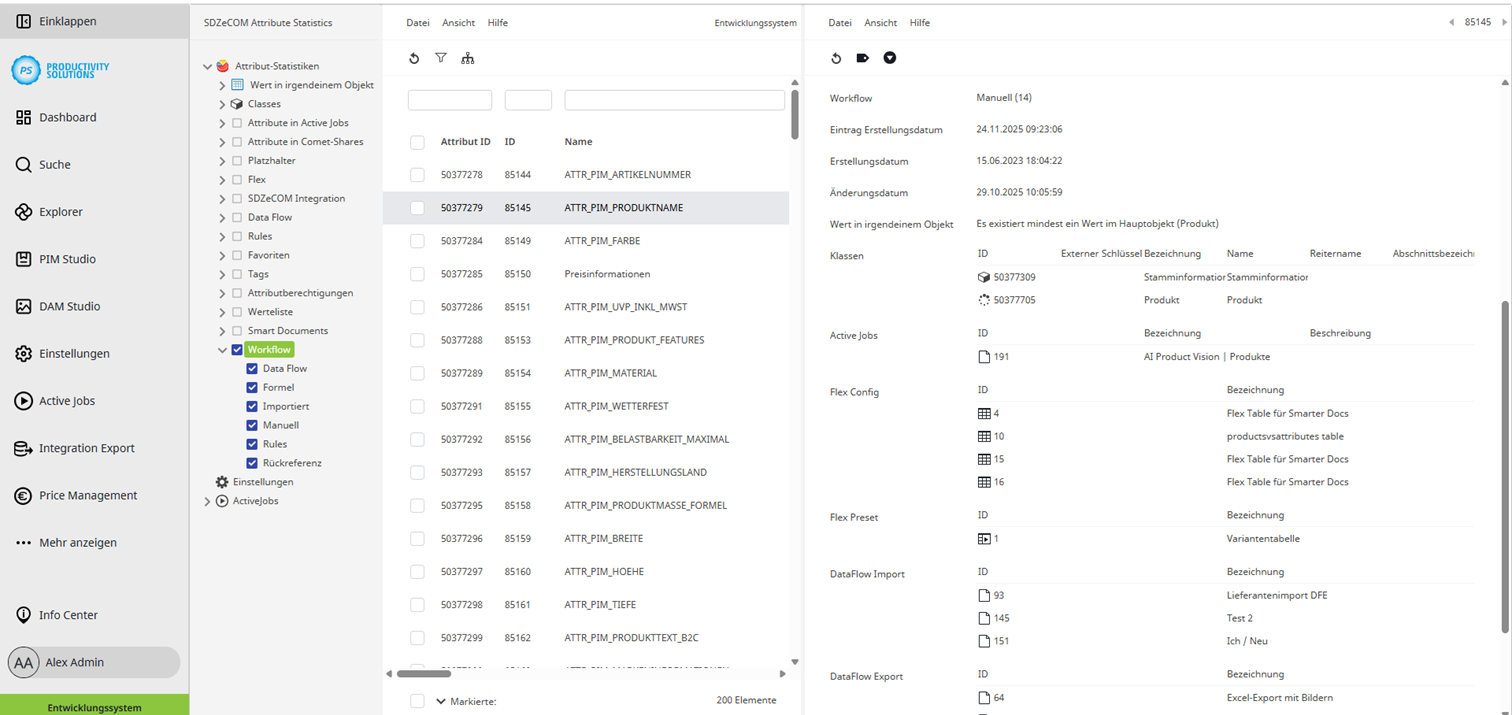Click the tag icon in the detail toolbar

pyautogui.click(x=863, y=58)
